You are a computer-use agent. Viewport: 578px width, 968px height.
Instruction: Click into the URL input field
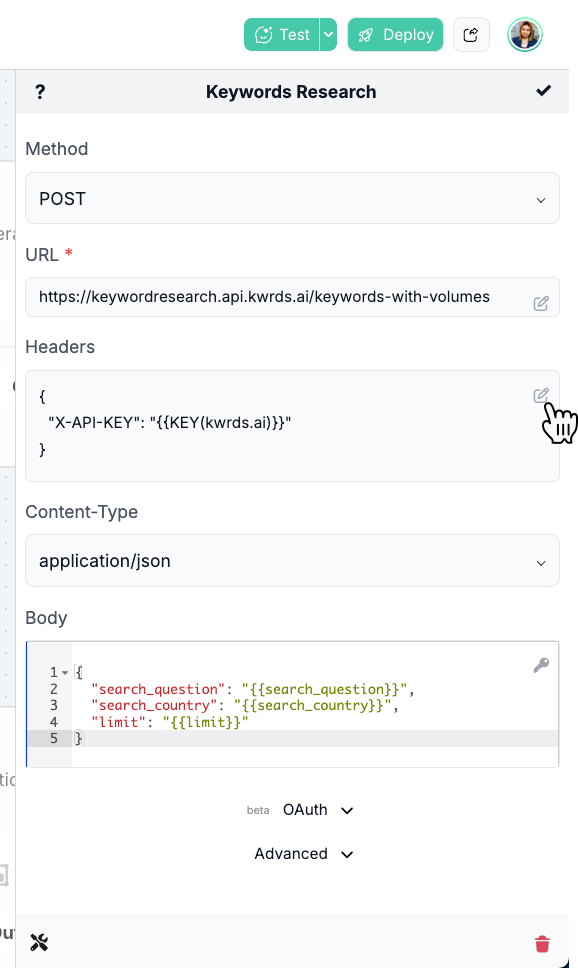tap(280, 297)
